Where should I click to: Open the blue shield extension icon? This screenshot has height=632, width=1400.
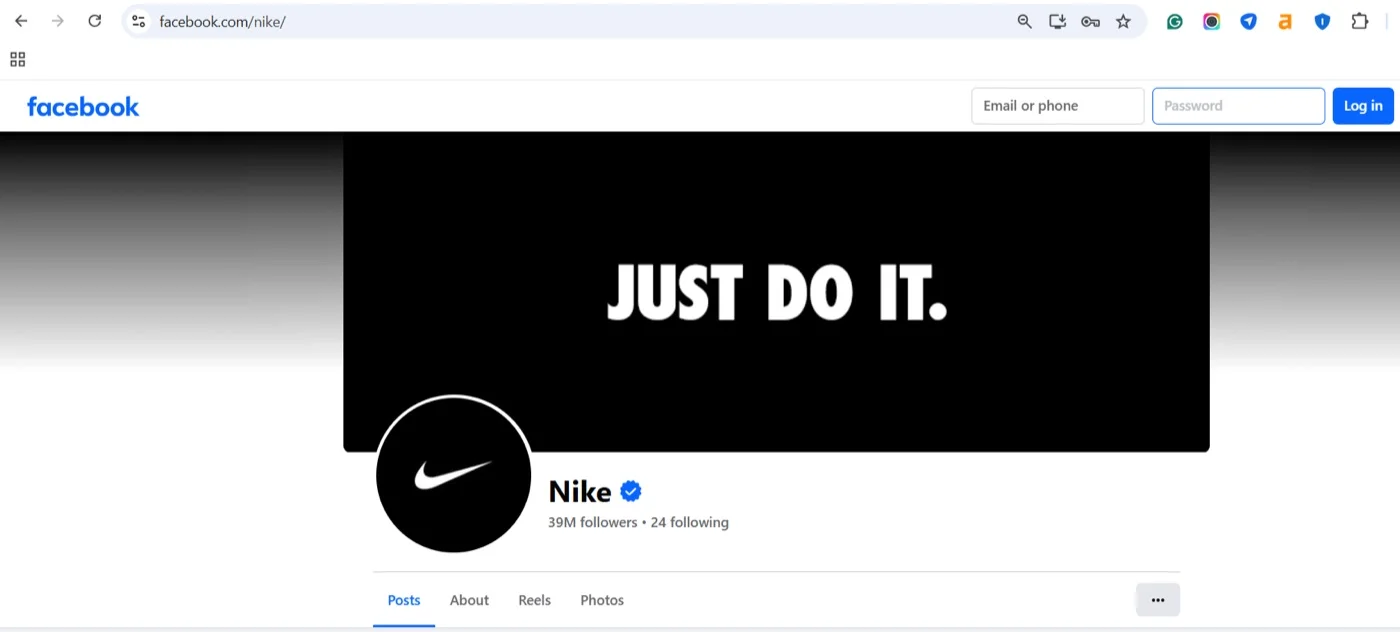pos(1322,21)
